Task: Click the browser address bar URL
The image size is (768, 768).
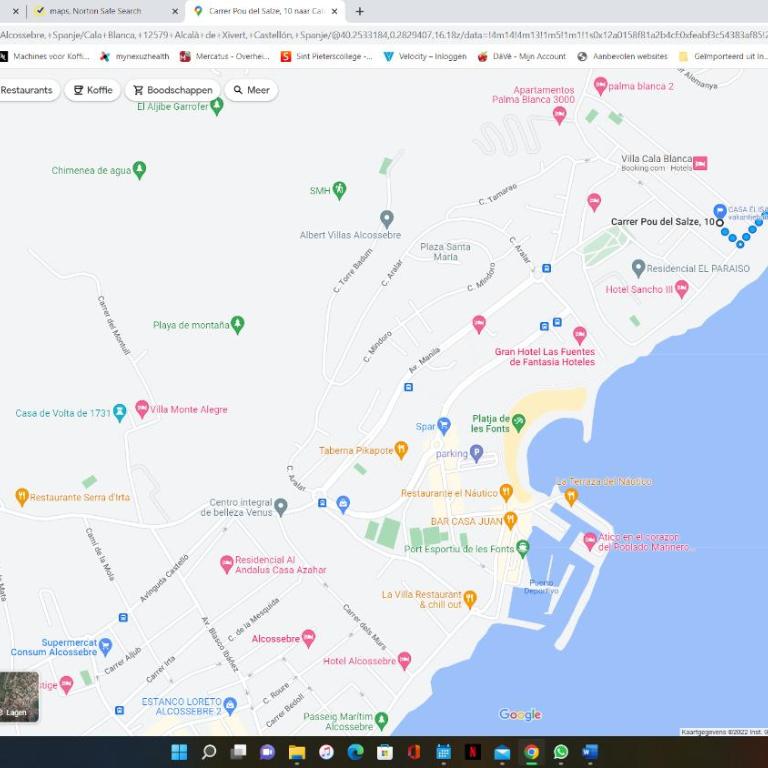Action: (384, 35)
